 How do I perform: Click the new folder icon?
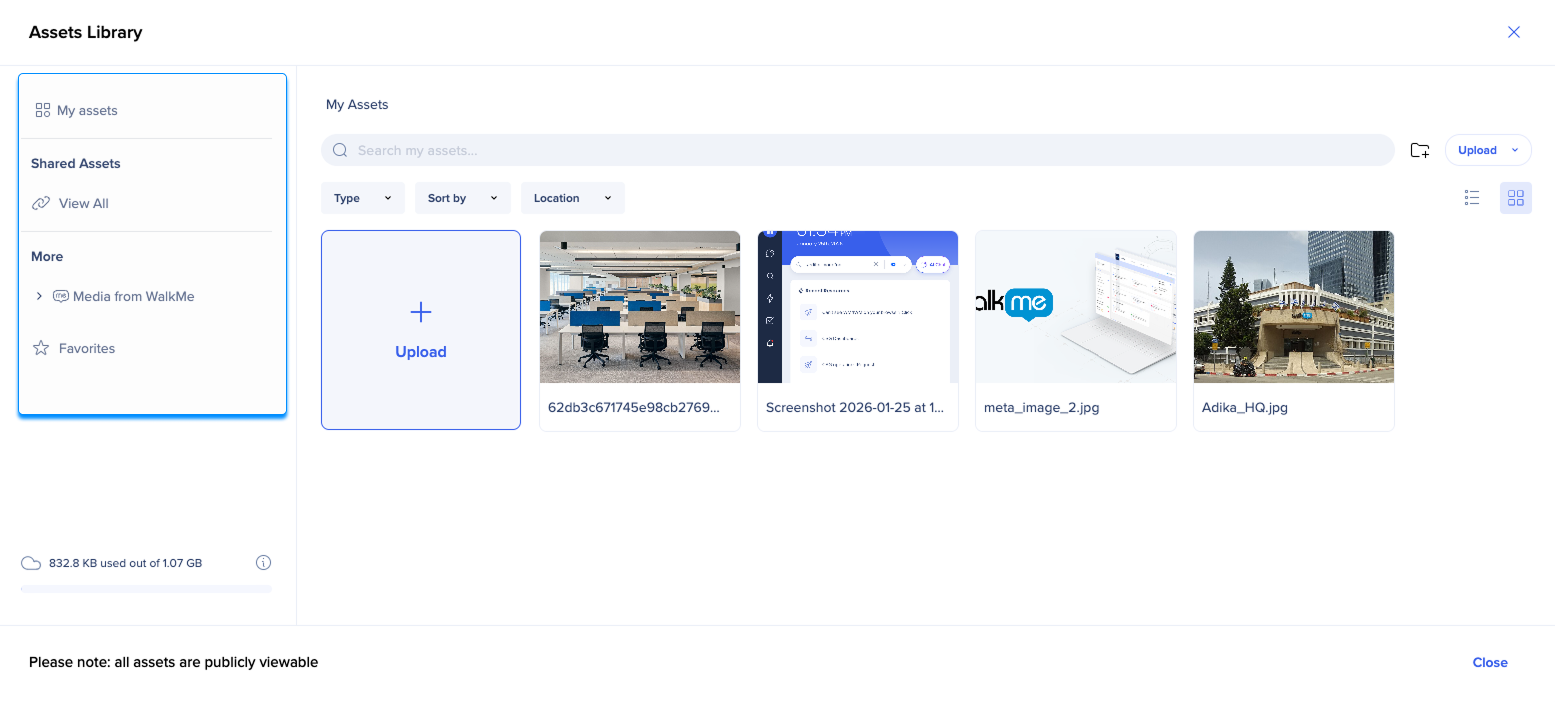point(1419,150)
